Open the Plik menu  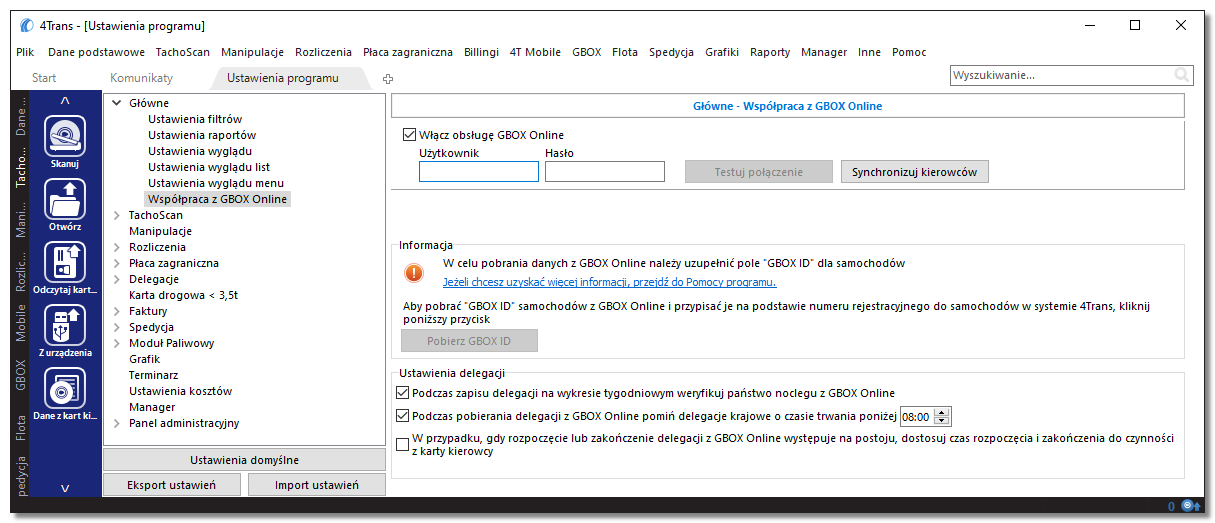tap(26, 52)
